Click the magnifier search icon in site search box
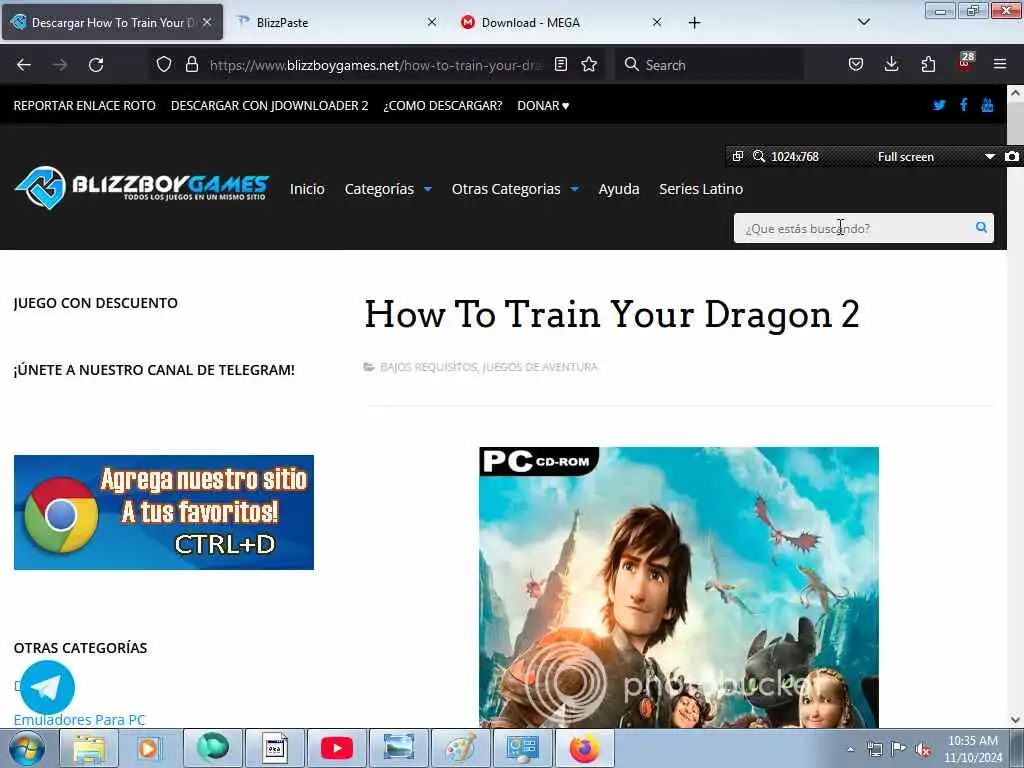1024x768 pixels. [981, 227]
